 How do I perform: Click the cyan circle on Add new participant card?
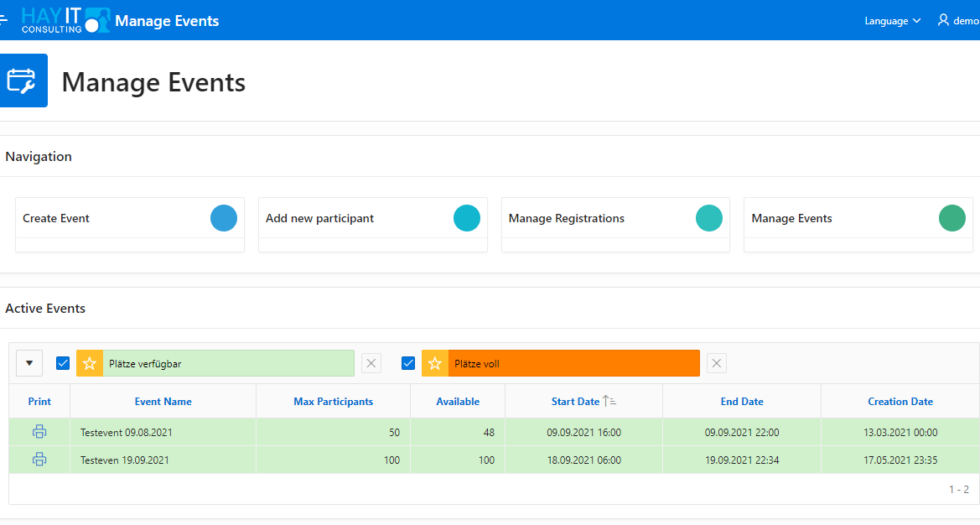point(467,218)
